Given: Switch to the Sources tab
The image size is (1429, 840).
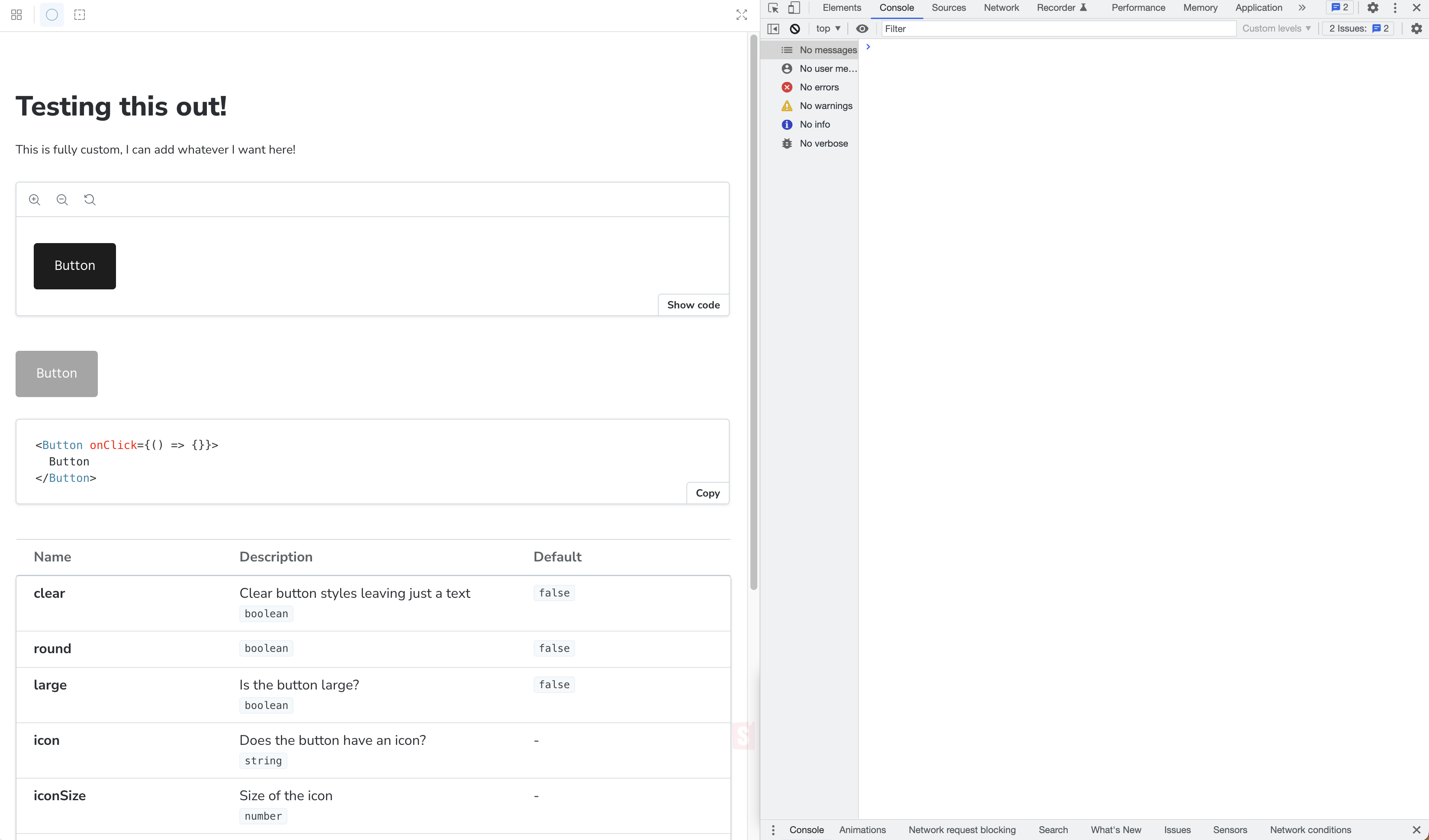Looking at the screenshot, I should click(x=948, y=8).
